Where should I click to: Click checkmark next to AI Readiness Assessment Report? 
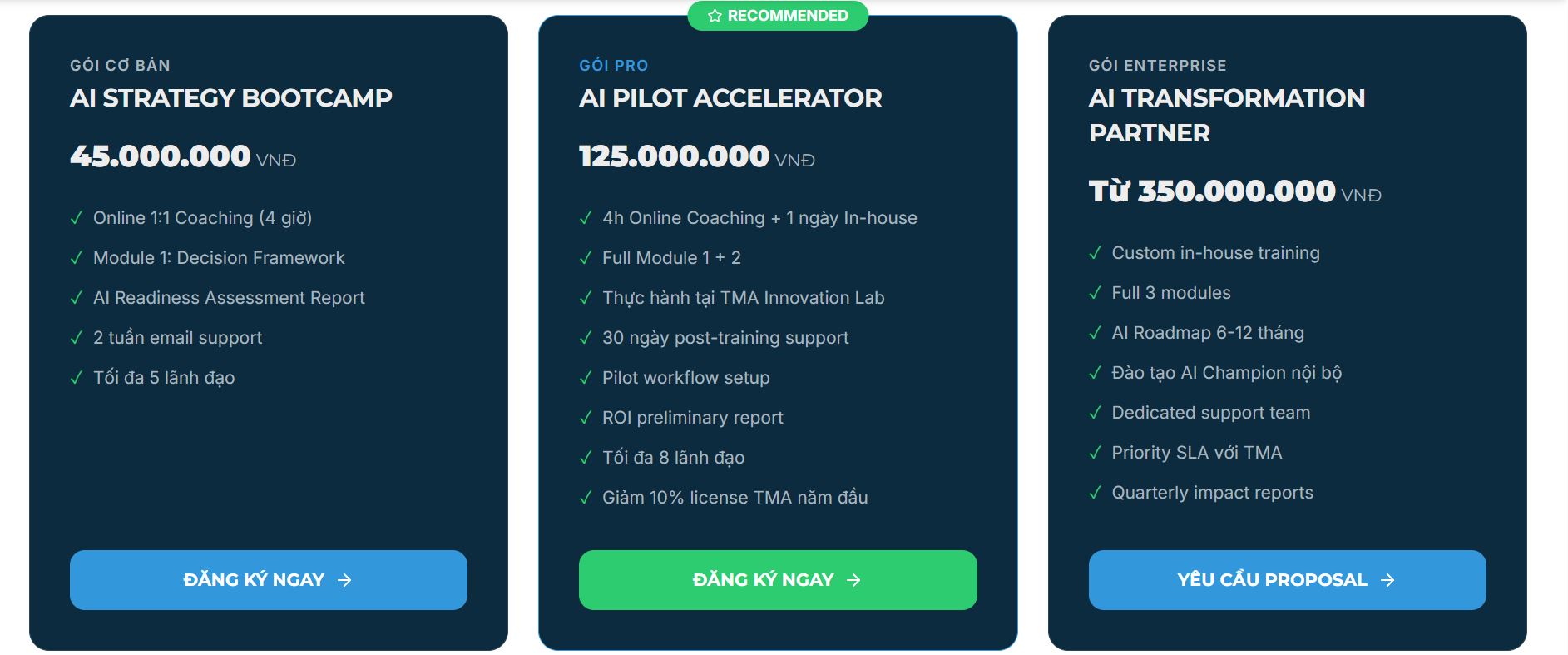point(77,298)
